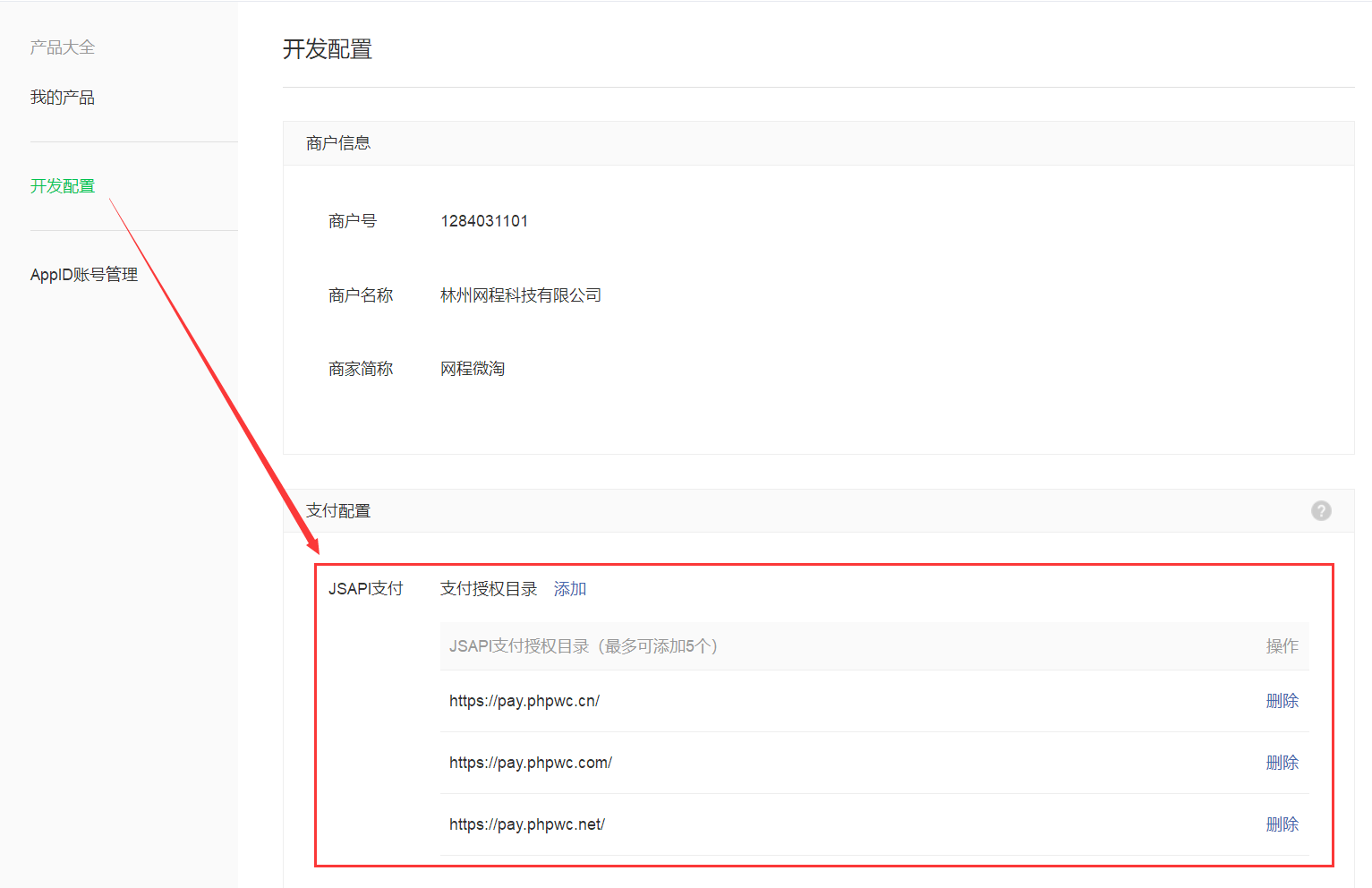Select 开发配置 in the left navigation
This screenshot has width=1372, height=888.
(63, 186)
